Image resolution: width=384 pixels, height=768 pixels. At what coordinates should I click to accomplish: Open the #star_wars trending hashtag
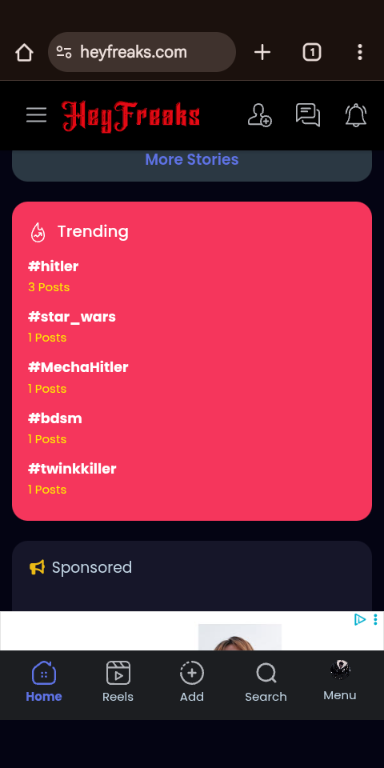tap(72, 317)
